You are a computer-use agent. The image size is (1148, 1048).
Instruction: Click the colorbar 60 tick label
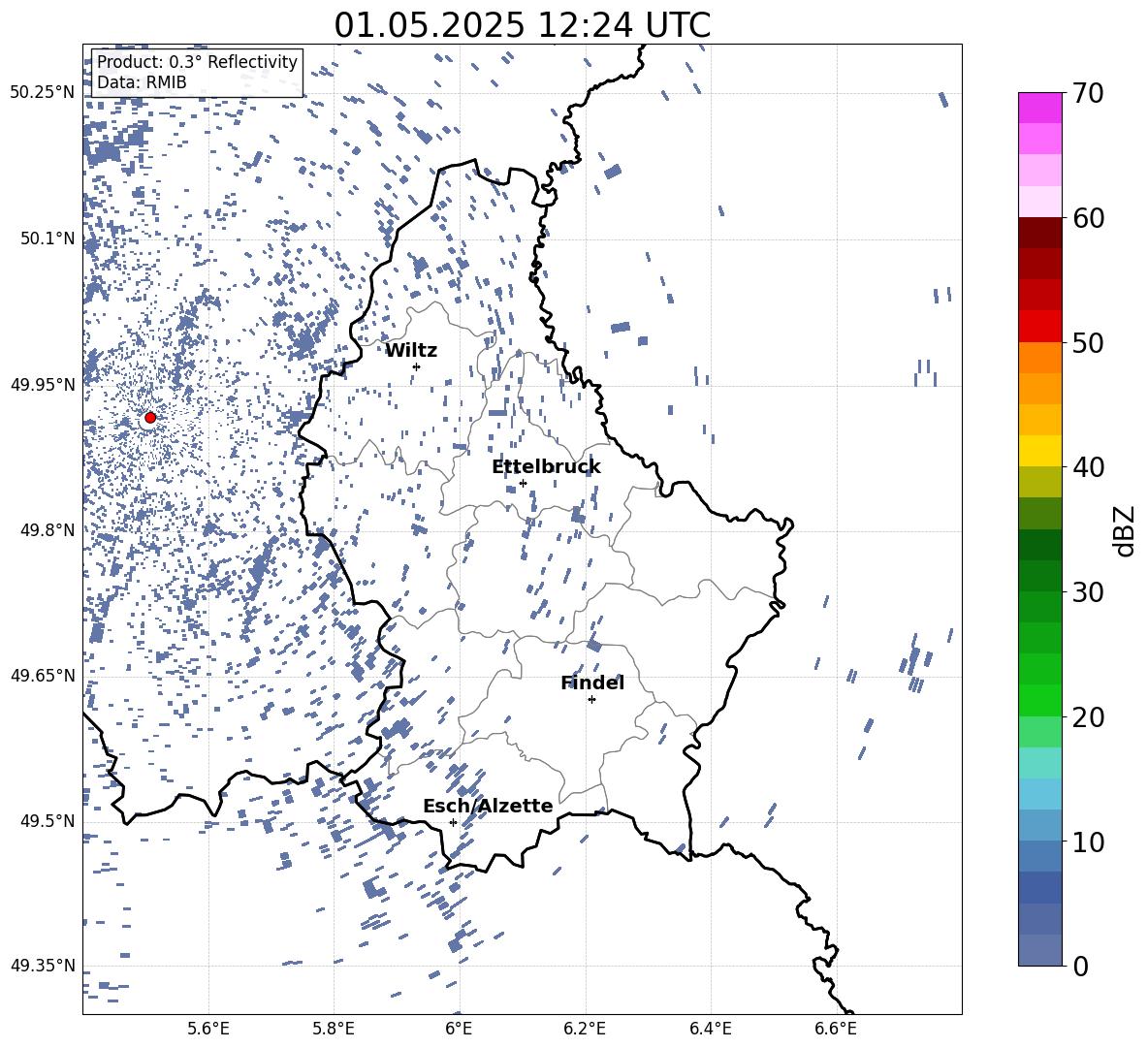[x=1088, y=218]
